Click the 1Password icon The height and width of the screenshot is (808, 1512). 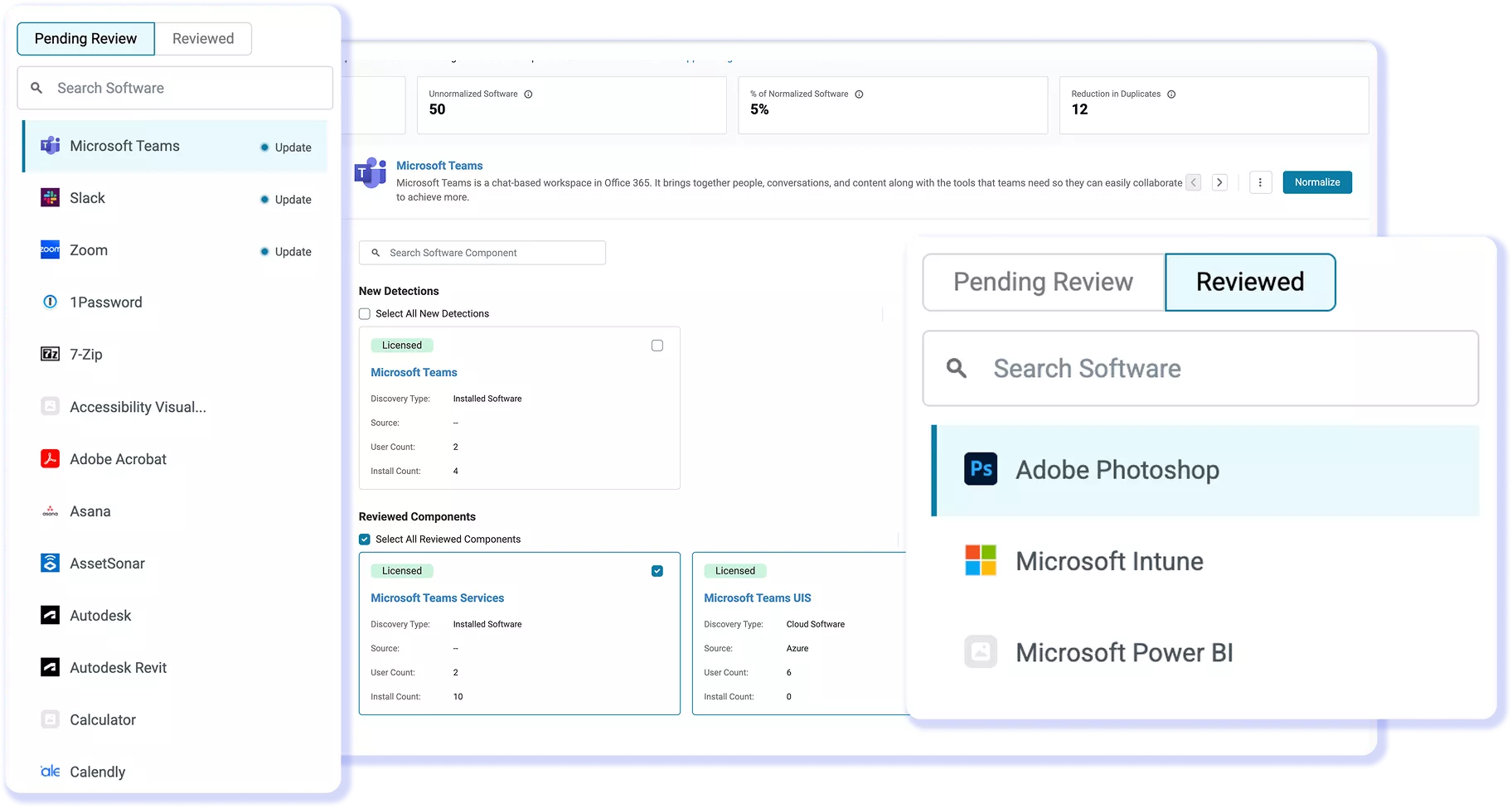pos(50,302)
